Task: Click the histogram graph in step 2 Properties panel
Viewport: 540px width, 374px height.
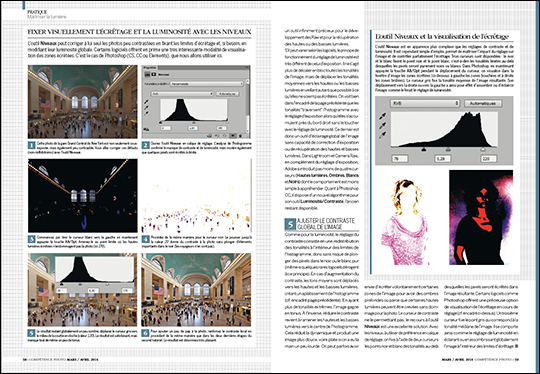Action: [x=194, y=110]
